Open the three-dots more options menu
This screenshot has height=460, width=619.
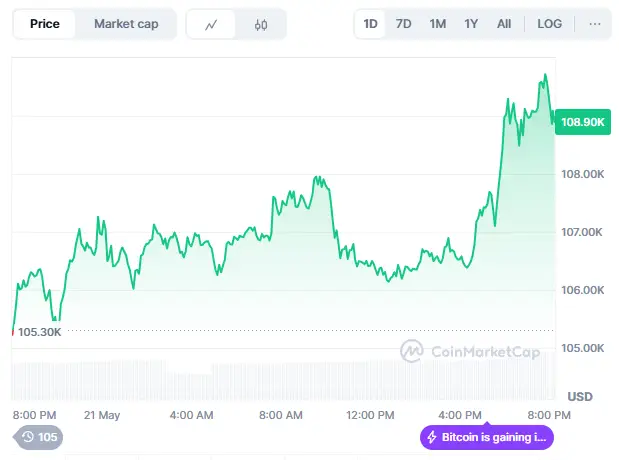coord(595,24)
